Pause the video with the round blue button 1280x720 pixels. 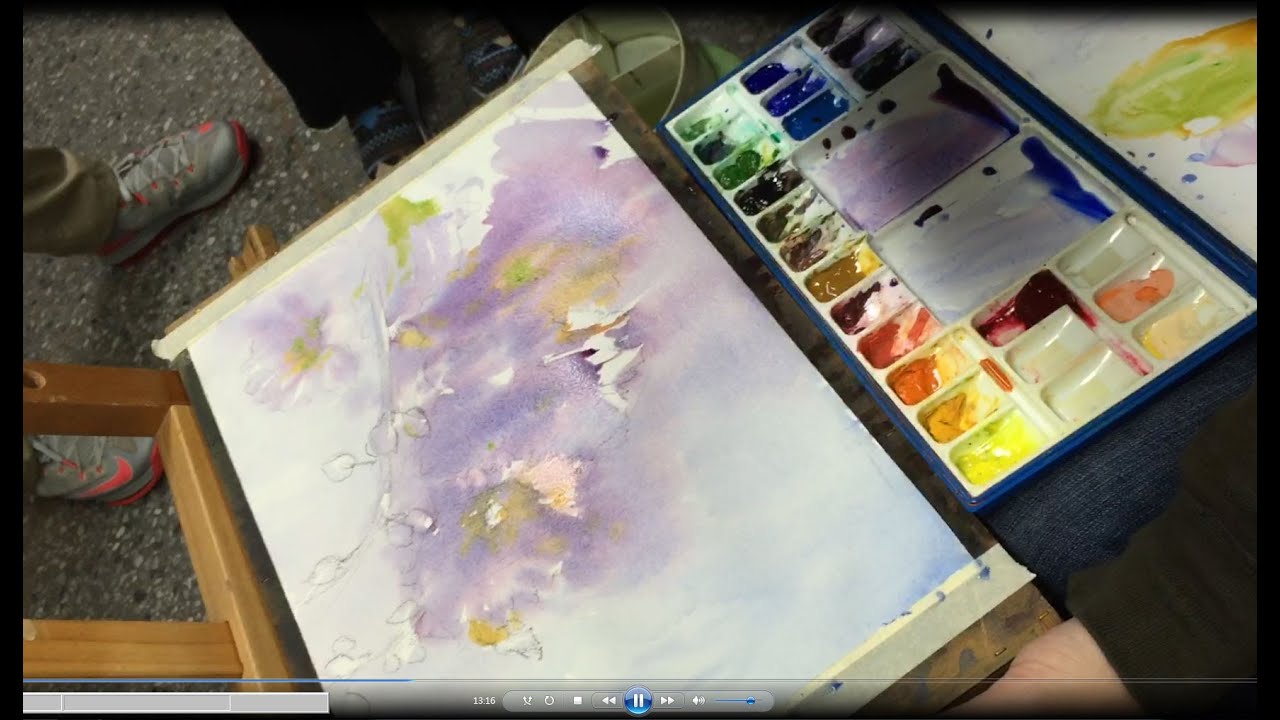click(x=637, y=700)
